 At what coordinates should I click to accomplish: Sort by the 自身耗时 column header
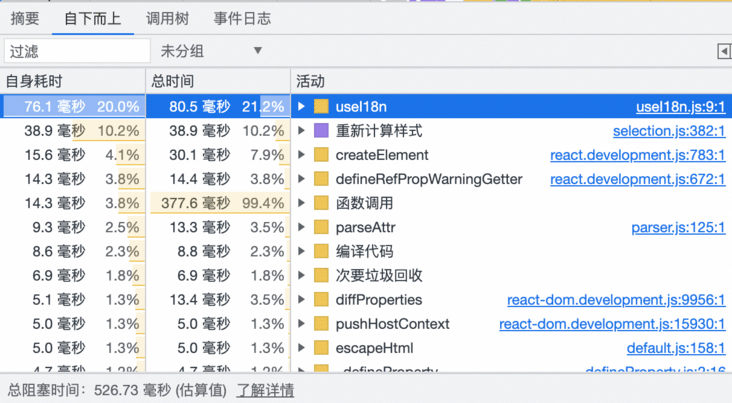(x=72, y=81)
